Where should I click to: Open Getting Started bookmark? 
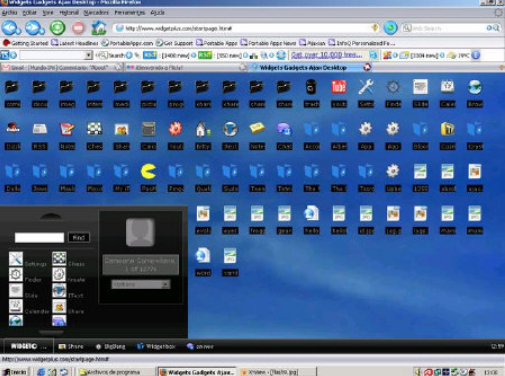pyautogui.click(x=25, y=43)
